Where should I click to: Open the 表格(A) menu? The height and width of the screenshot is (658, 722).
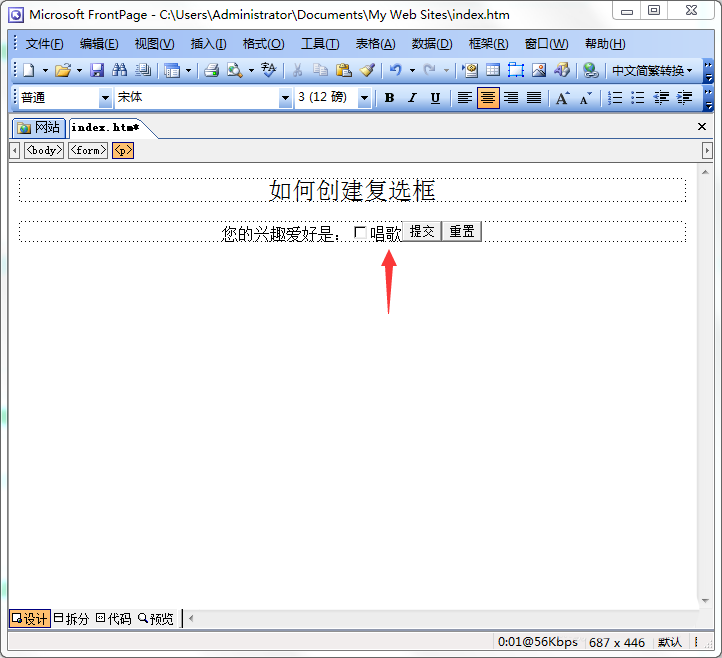[x=375, y=44]
